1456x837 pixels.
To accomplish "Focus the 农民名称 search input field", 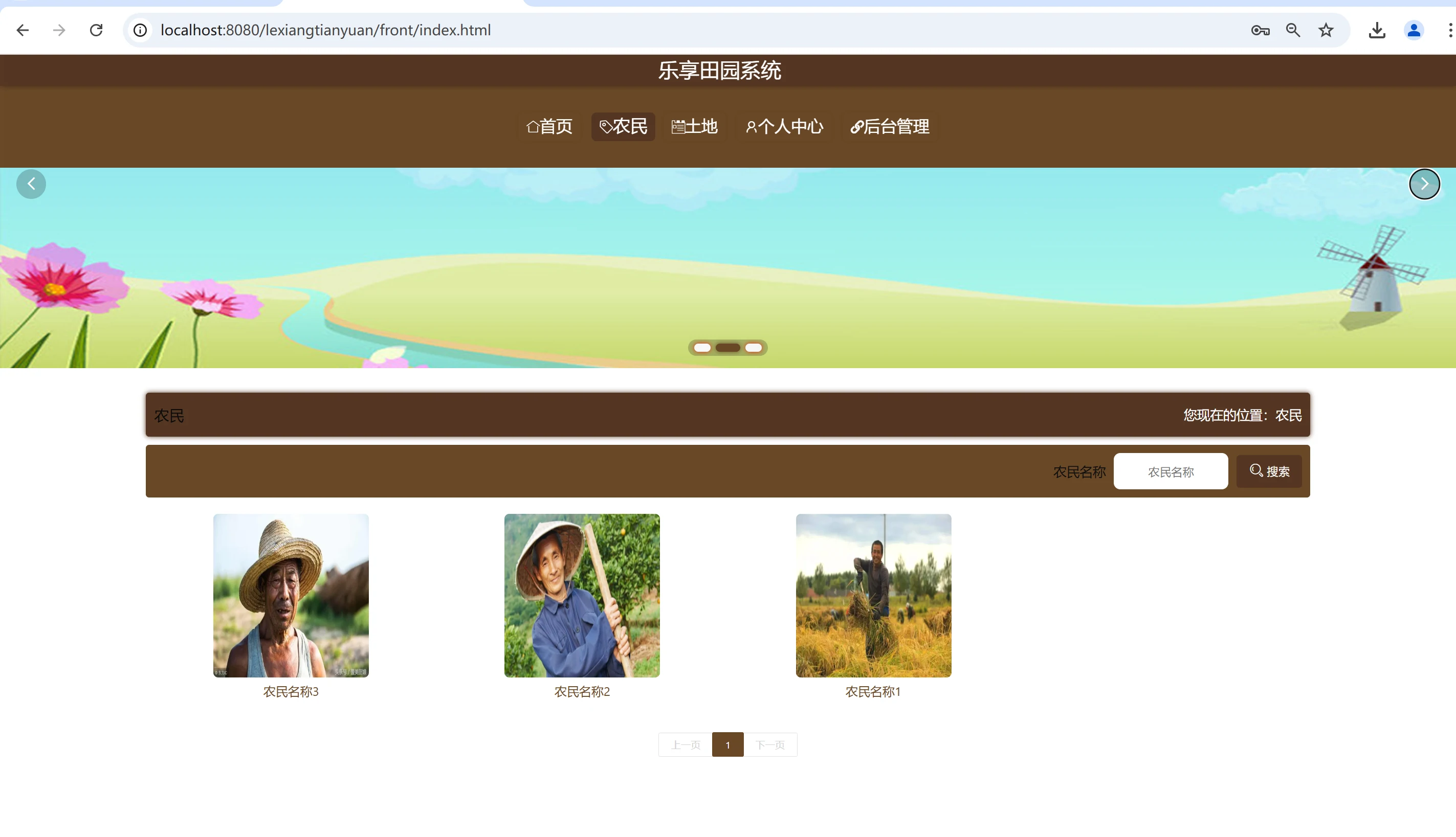I will tap(1170, 471).
